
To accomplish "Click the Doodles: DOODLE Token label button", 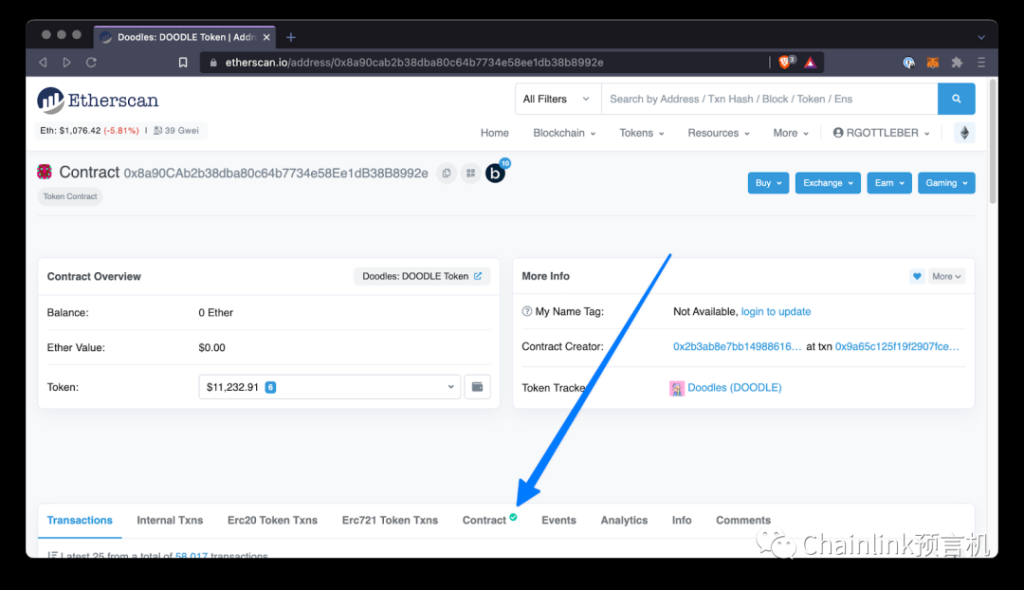I will point(422,276).
